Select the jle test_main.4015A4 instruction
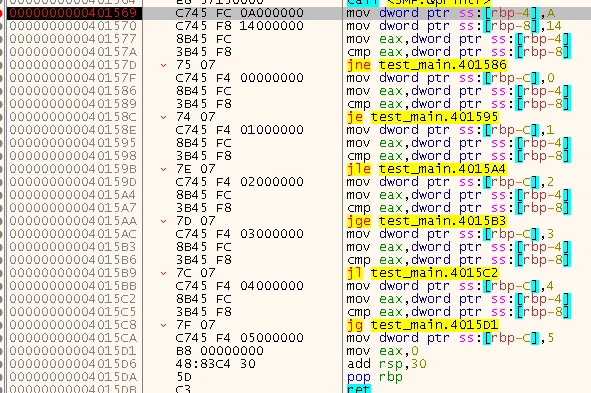 pyautogui.click(x=427, y=169)
